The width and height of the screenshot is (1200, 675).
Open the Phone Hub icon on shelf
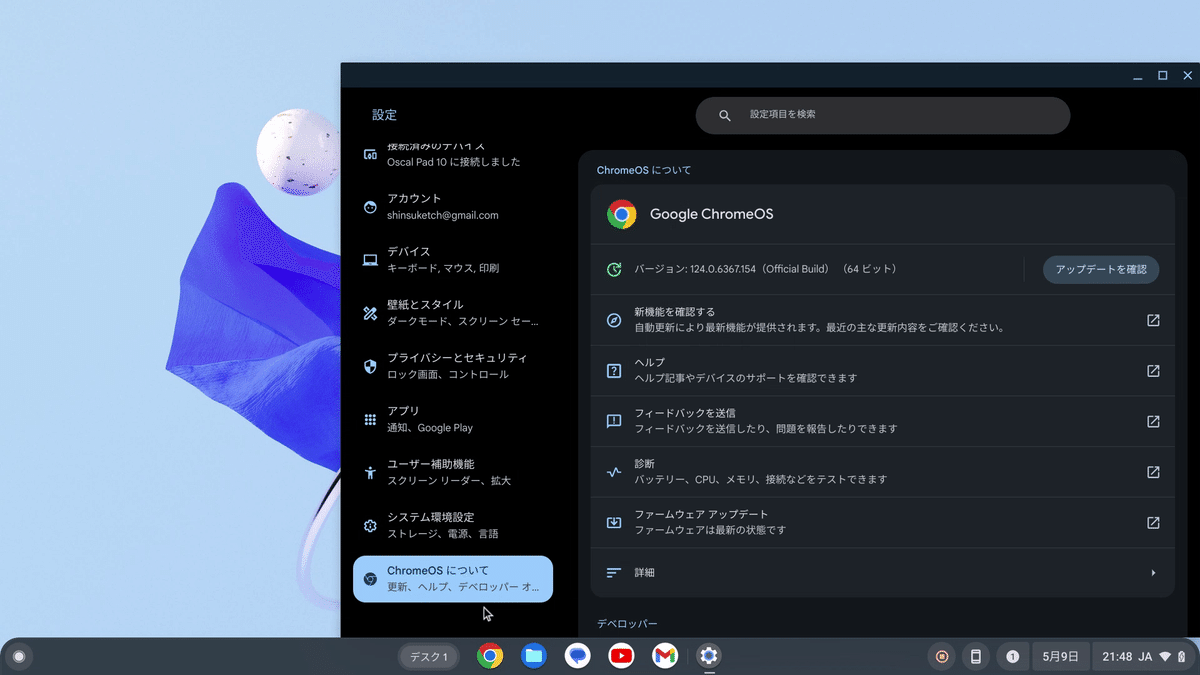tap(977, 657)
